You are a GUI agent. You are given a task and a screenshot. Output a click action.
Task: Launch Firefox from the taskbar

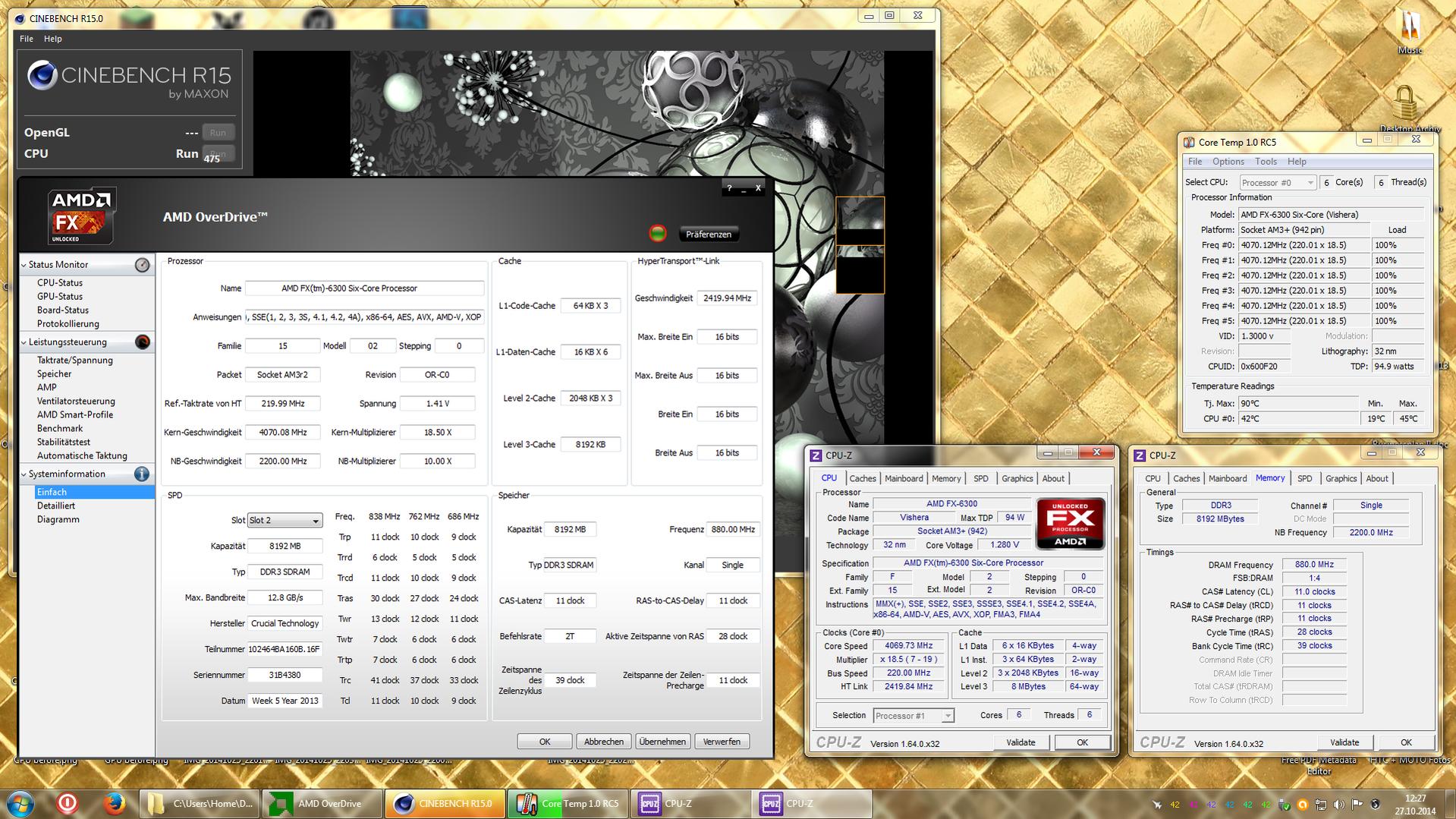tap(115, 803)
